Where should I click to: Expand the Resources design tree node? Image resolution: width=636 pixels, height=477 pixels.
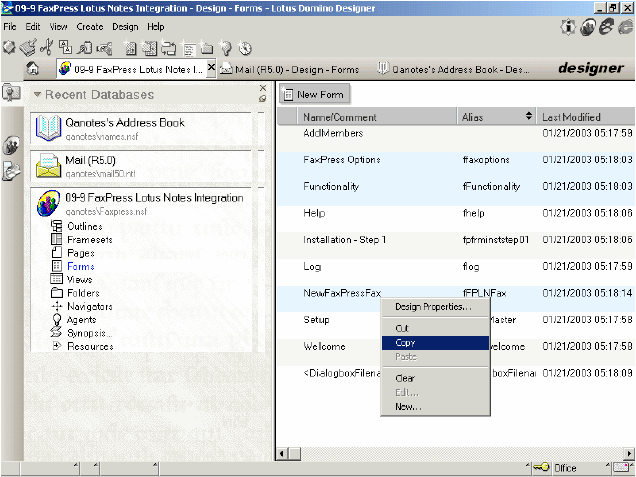pyautogui.click(x=56, y=346)
